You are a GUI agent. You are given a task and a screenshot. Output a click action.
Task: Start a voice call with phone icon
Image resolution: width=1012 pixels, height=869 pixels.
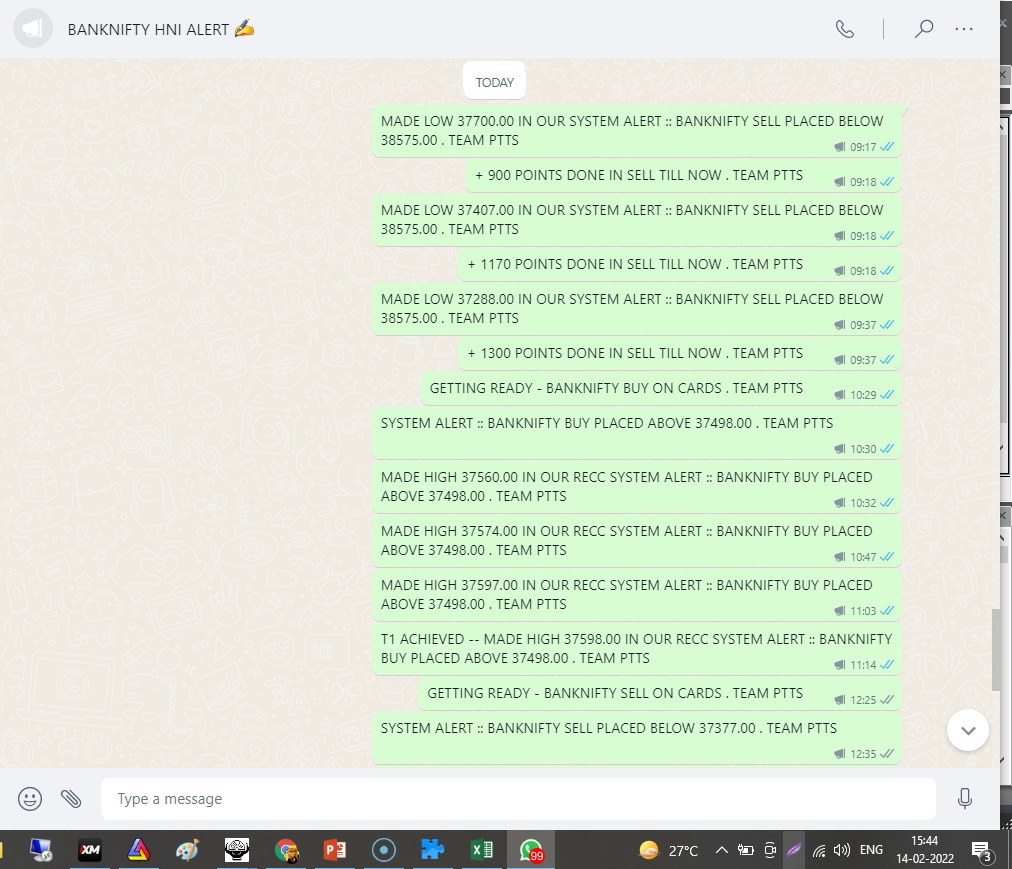pyautogui.click(x=845, y=29)
